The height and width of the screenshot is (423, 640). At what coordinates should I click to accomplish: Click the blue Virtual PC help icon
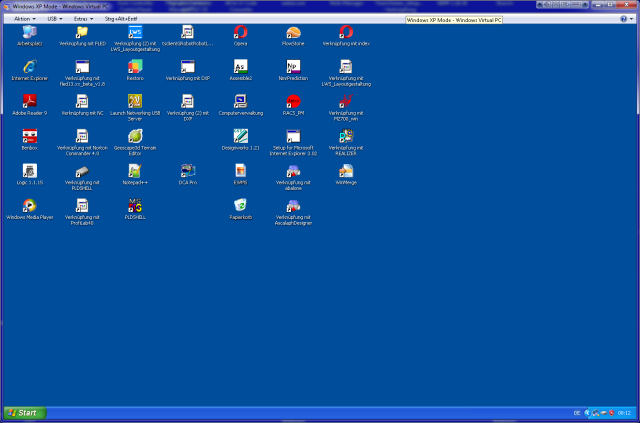(x=623, y=19)
